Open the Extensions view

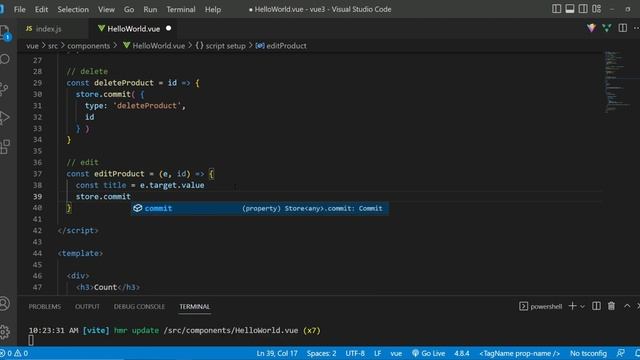click(x=5, y=147)
